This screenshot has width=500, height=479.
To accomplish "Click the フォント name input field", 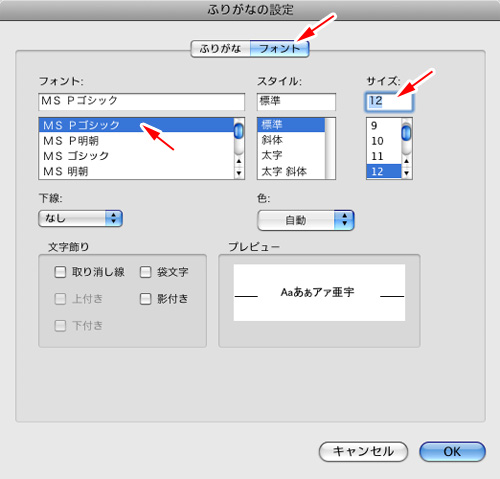I will [x=142, y=102].
